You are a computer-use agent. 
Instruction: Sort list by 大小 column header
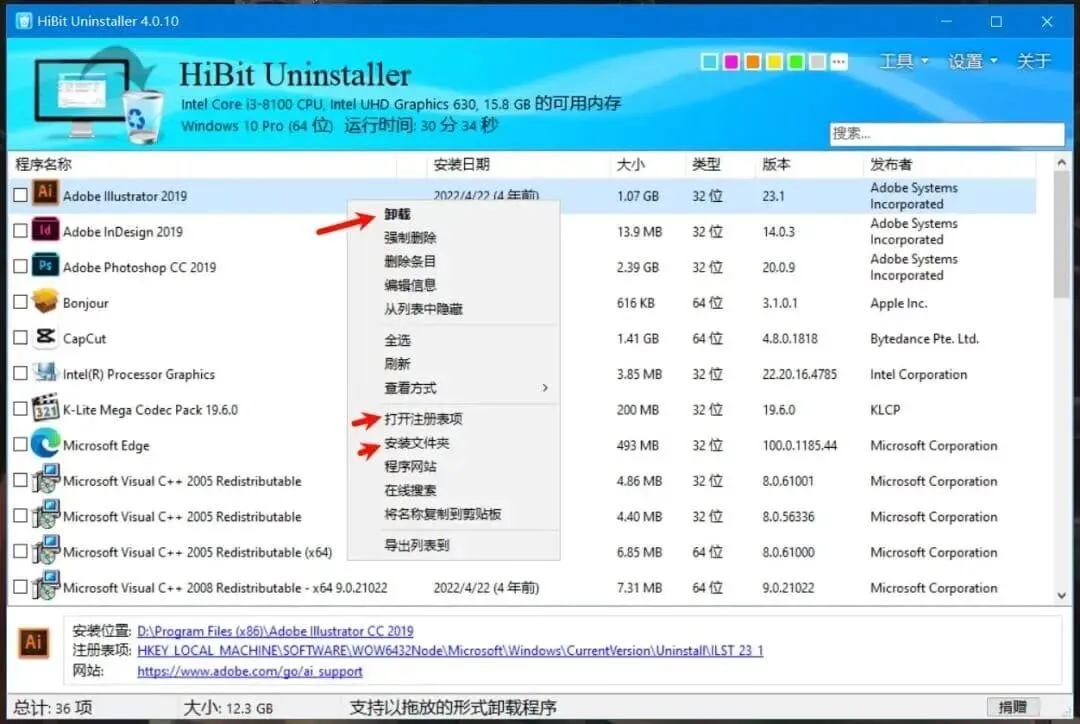click(x=630, y=164)
